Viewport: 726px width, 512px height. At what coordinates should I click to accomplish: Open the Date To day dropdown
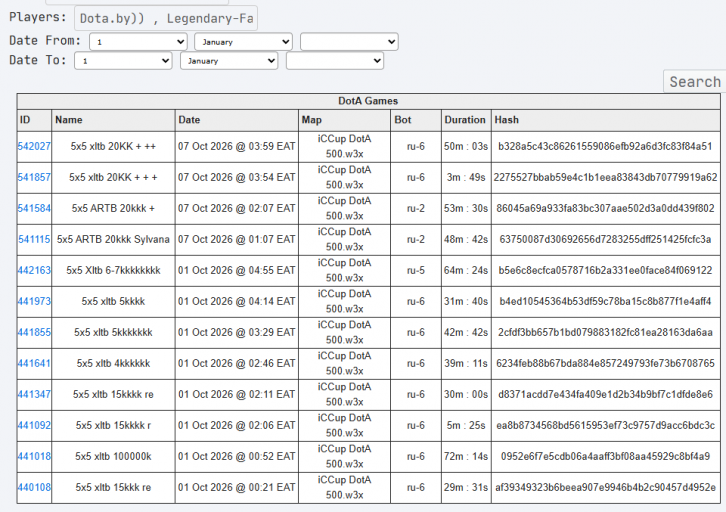click(x=124, y=61)
